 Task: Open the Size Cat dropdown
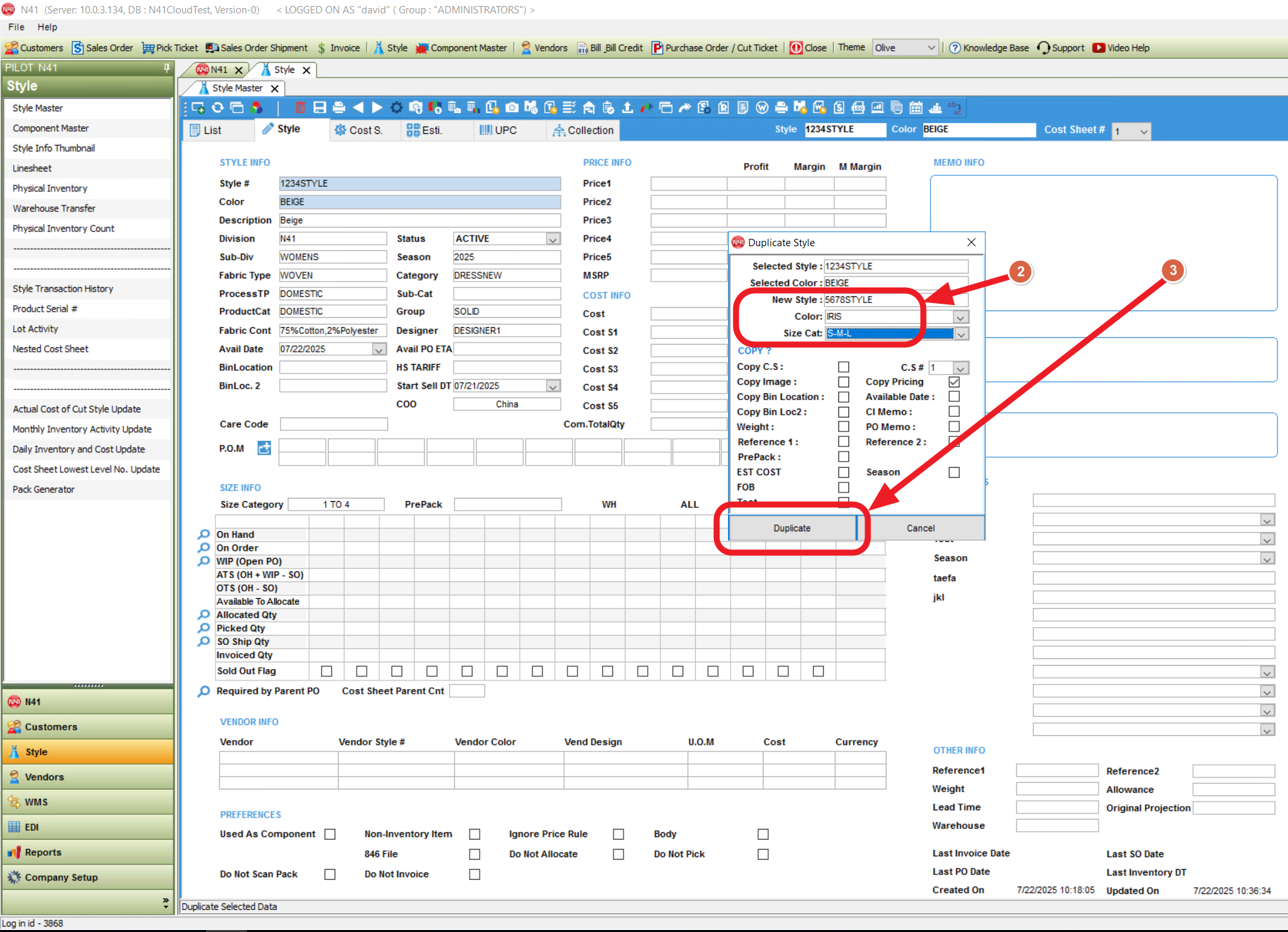[x=961, y=334]
